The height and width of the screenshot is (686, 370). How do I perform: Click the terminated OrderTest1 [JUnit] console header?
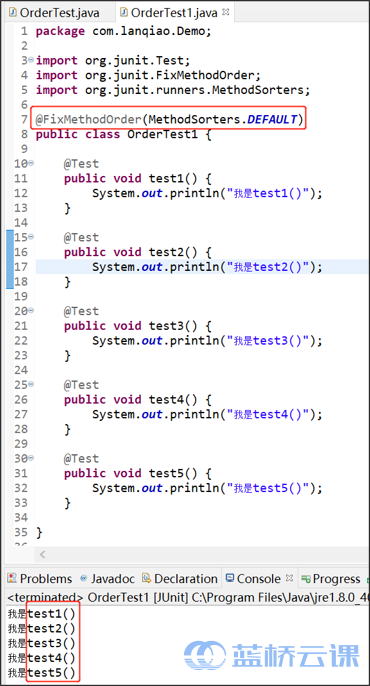[x=188, y=597]
